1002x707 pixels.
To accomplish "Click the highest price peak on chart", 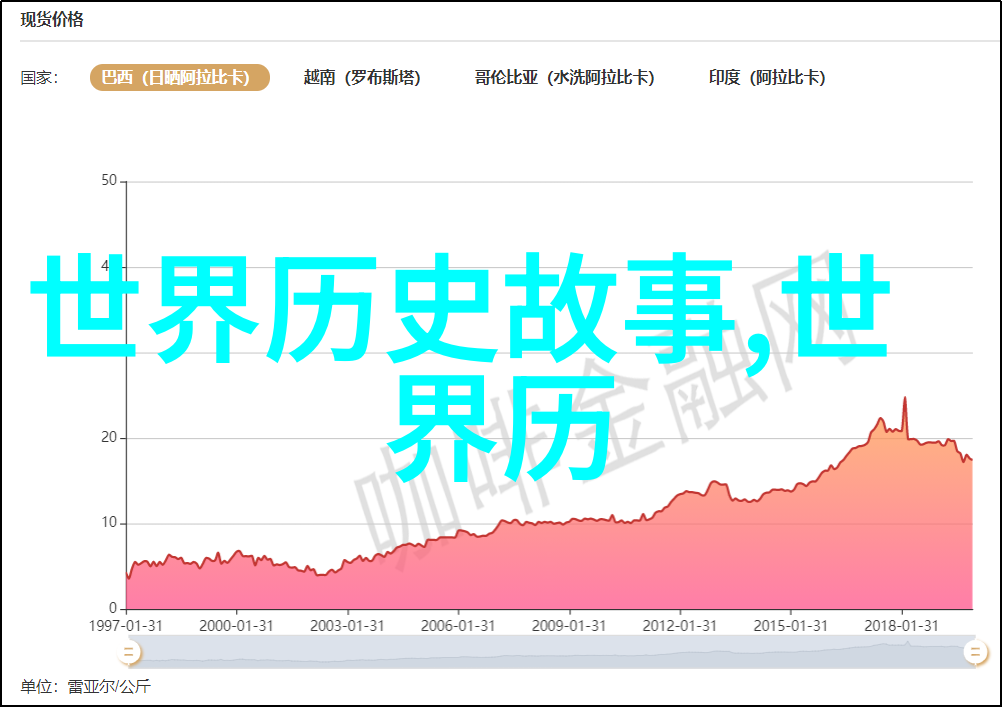I will point(905,398).
